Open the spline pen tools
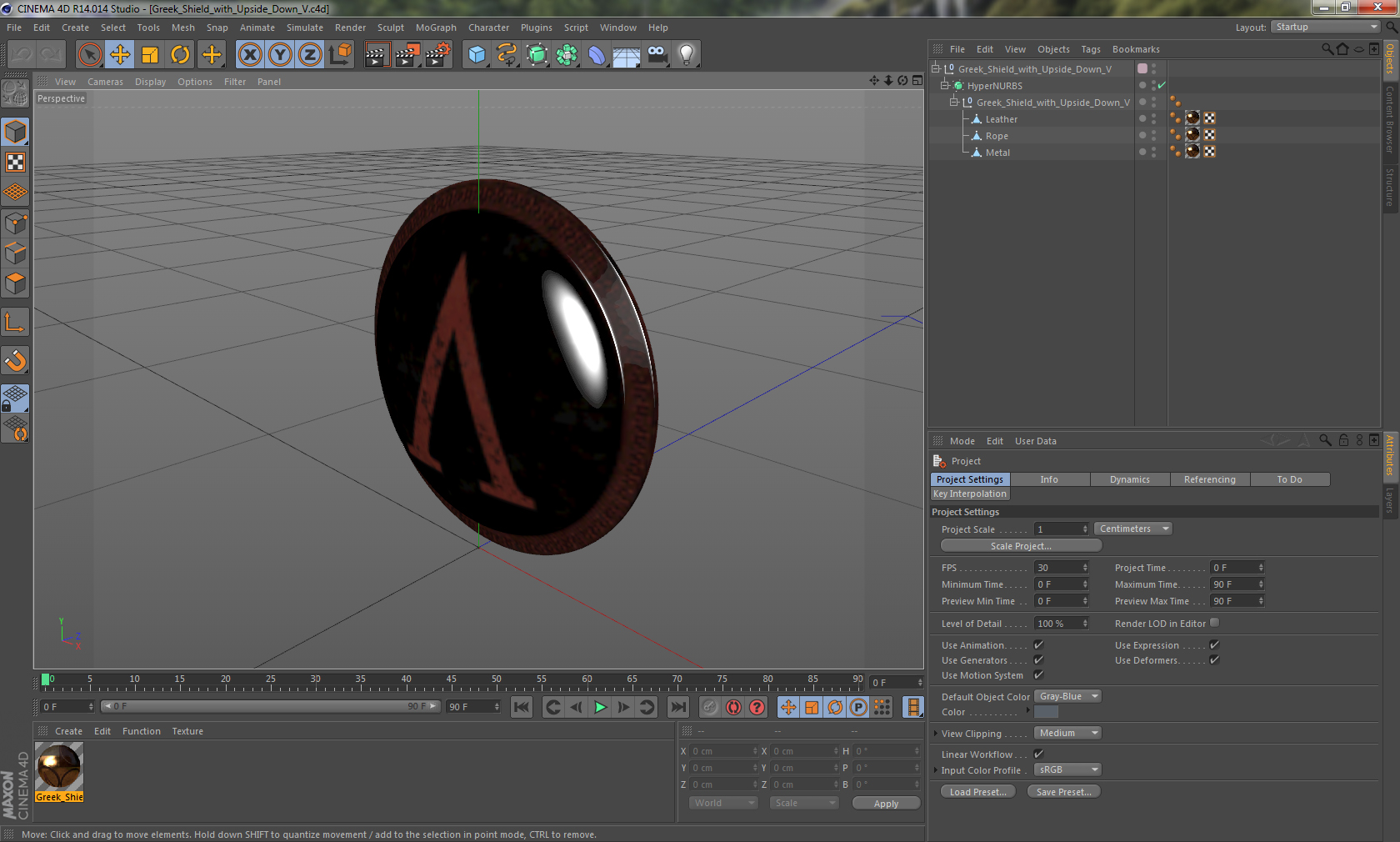This screenshot has height=842, width=1400. (507, 55)
